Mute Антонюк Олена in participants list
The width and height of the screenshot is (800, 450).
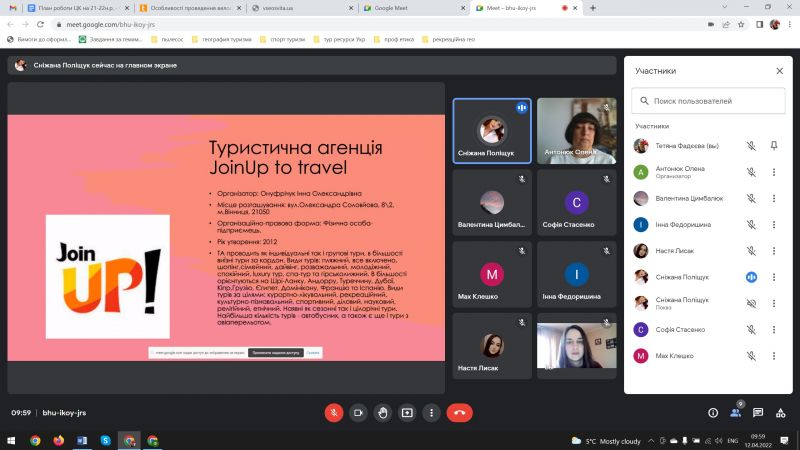coord(751,172)
